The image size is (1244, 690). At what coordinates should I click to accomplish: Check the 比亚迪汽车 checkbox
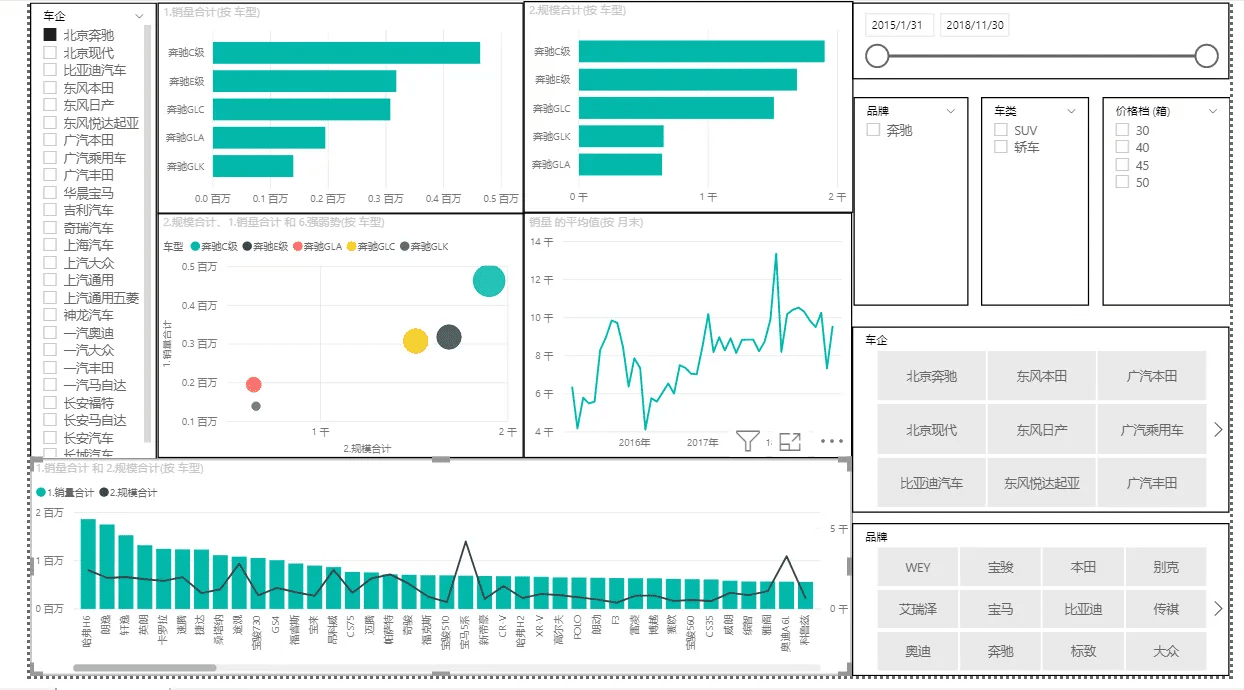tap(50, 70)
